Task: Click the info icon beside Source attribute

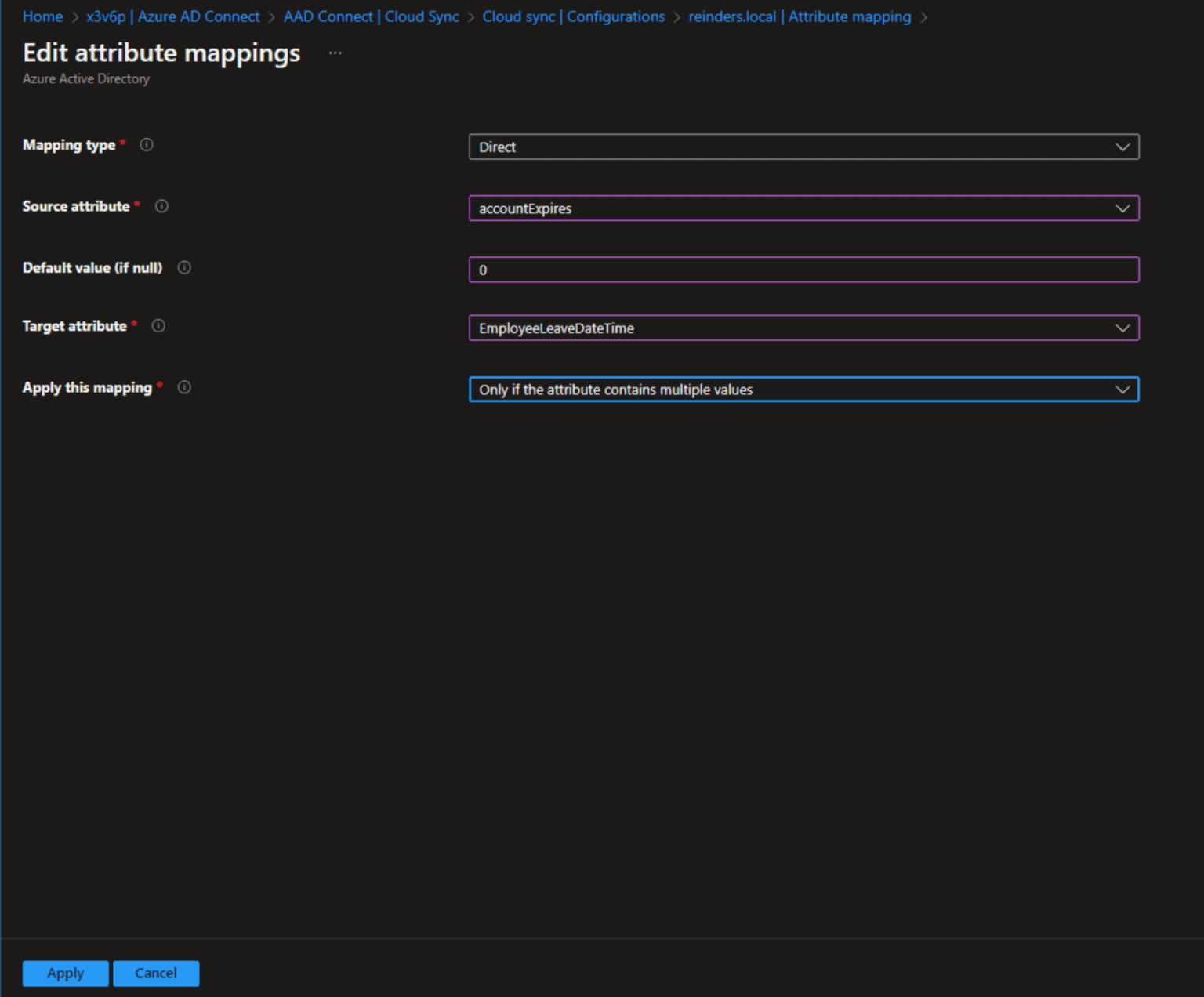Action: tap(161, 206)
